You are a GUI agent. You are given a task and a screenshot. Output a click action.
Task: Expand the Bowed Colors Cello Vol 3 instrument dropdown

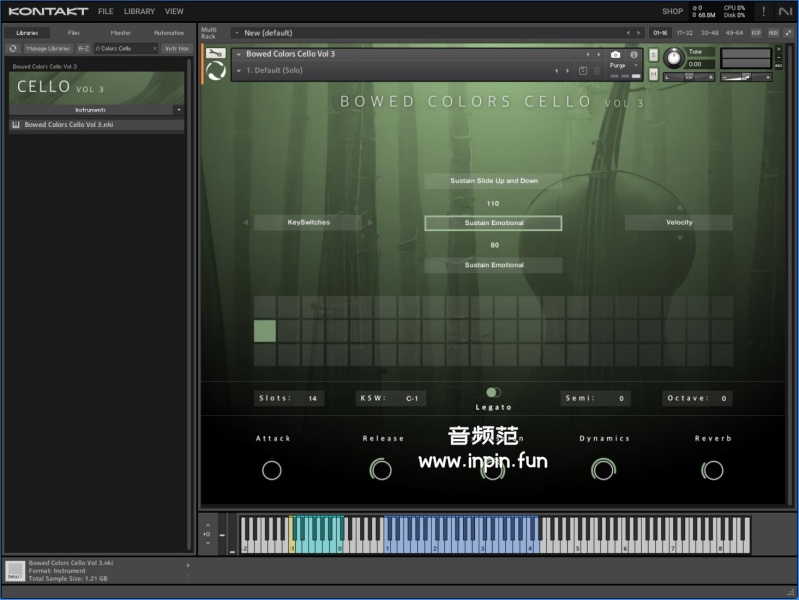239,54
